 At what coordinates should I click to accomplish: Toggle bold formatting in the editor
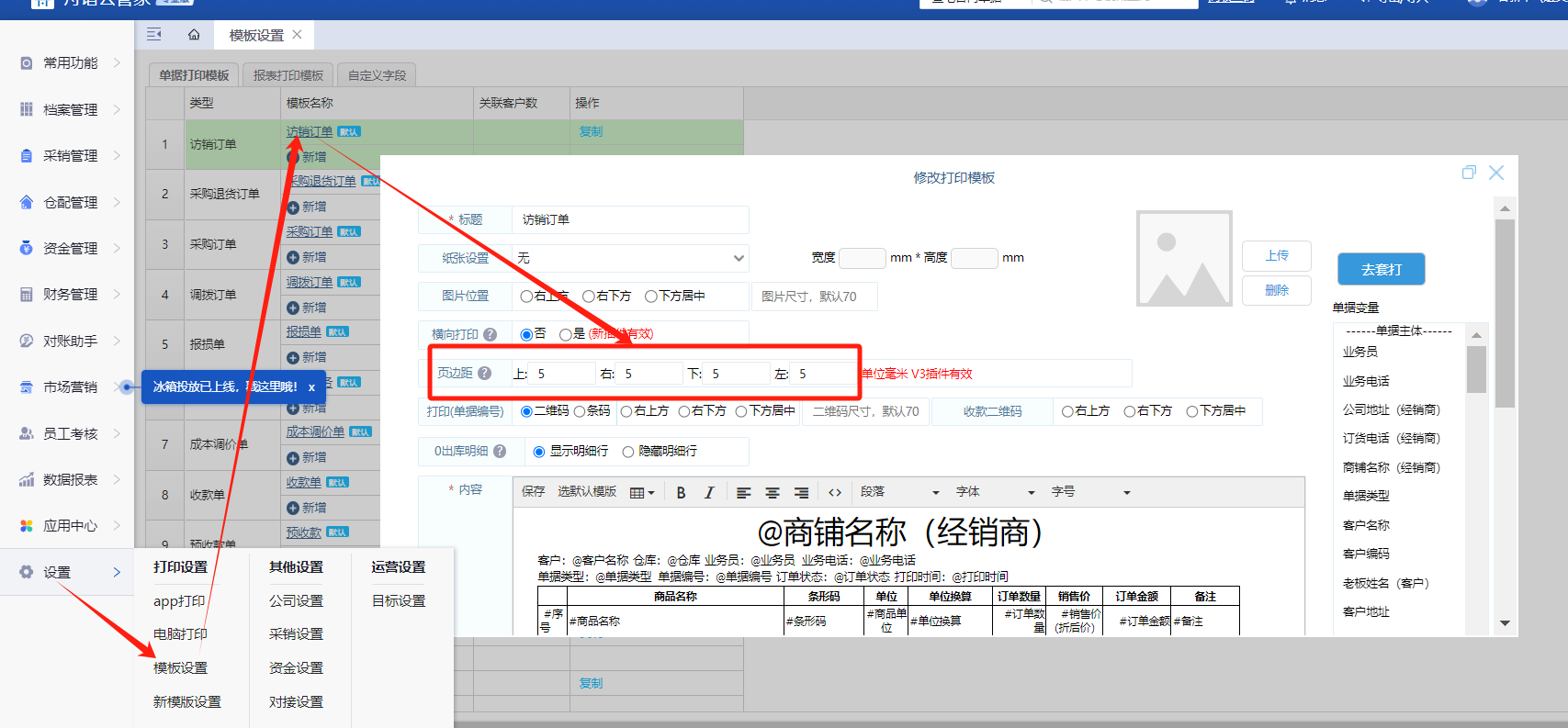[681, 493]
